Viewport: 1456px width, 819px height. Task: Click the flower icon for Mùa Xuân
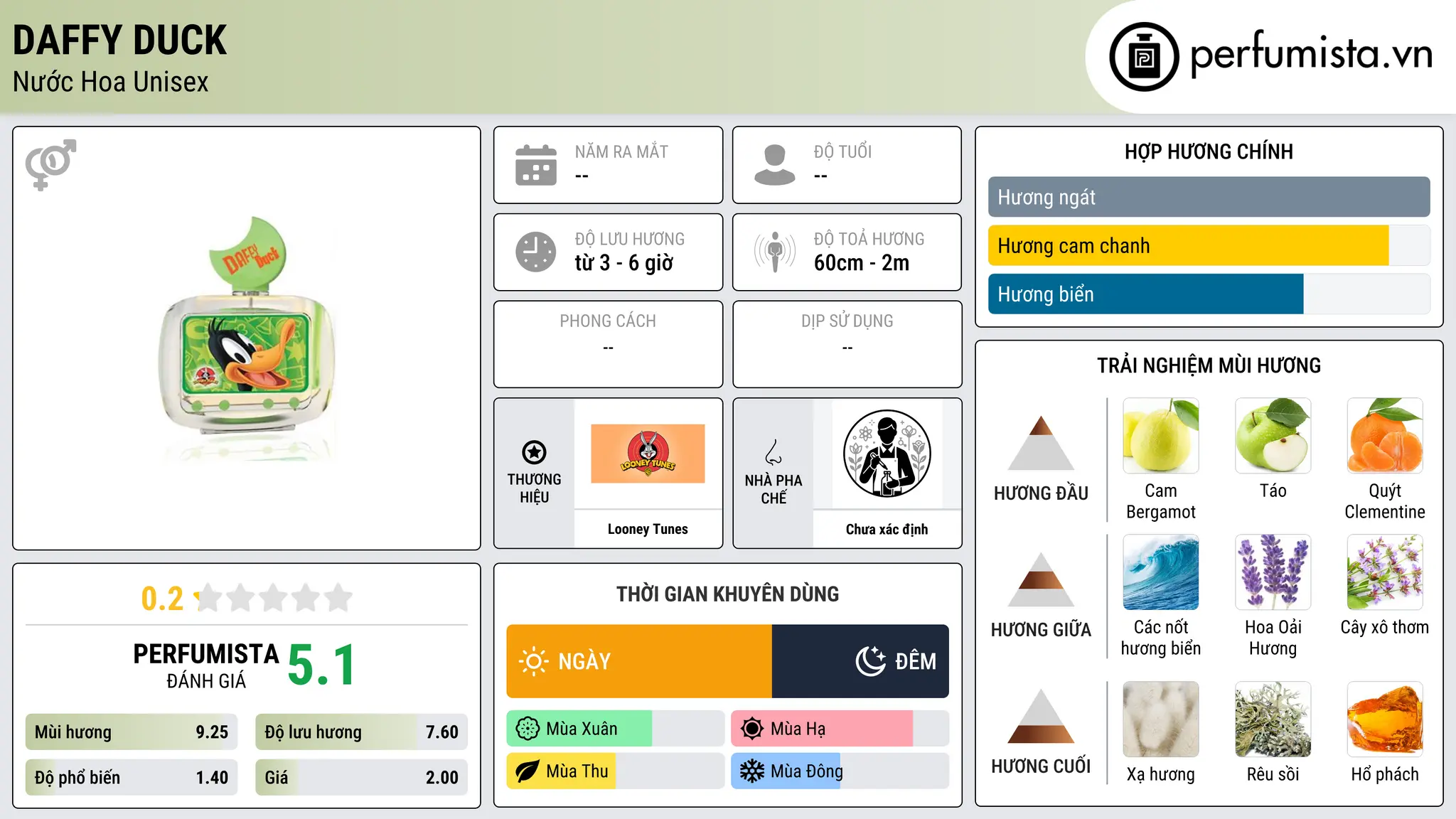(x=528, y=729)
